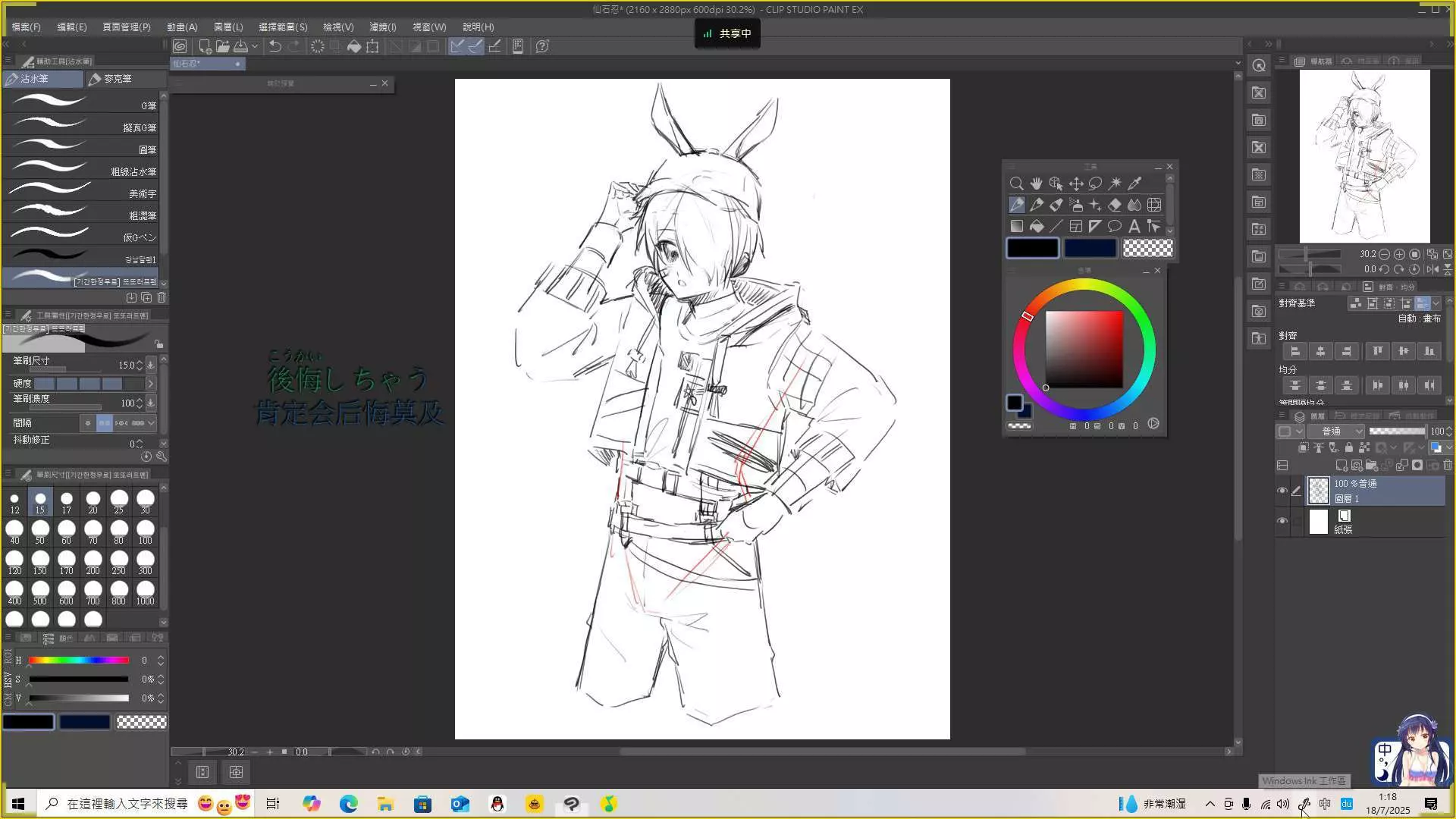Click the dark navy sub color swatch
The width and height of the screenshot is (1456, 819).
(x=1090, y=248)
